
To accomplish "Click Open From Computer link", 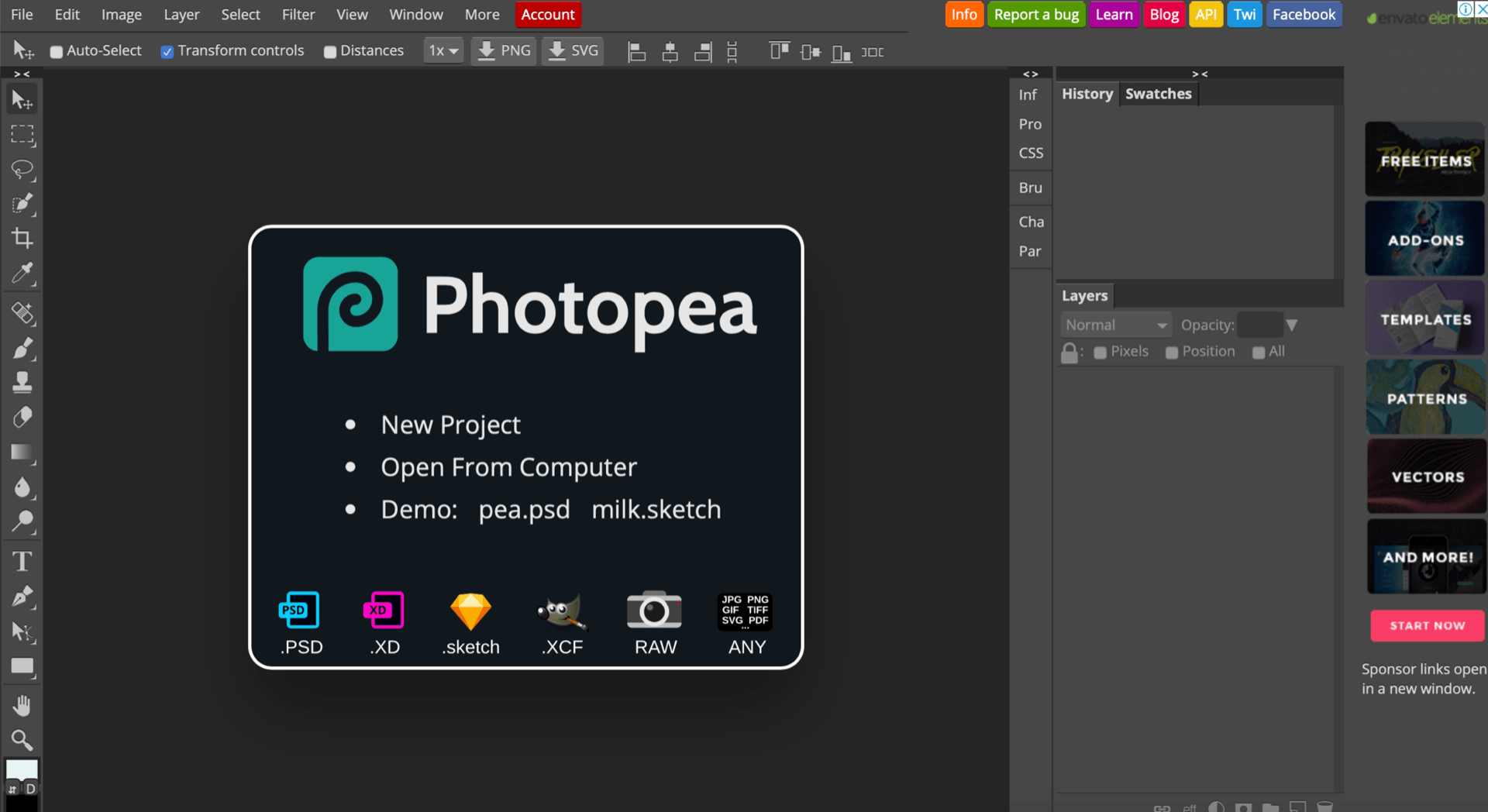I will pos(508,467).
